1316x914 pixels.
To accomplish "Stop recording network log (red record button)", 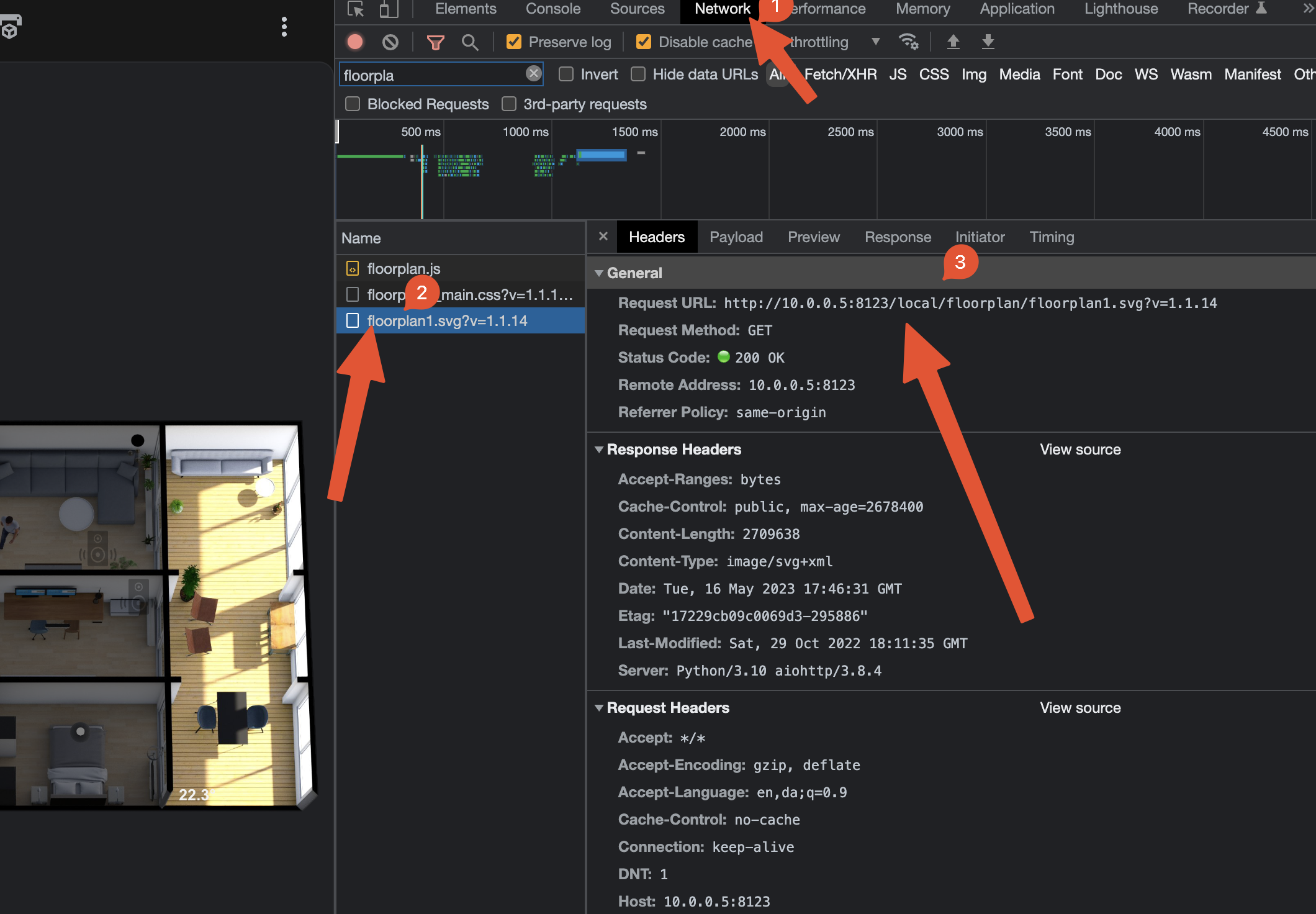I will coord(354,42).
